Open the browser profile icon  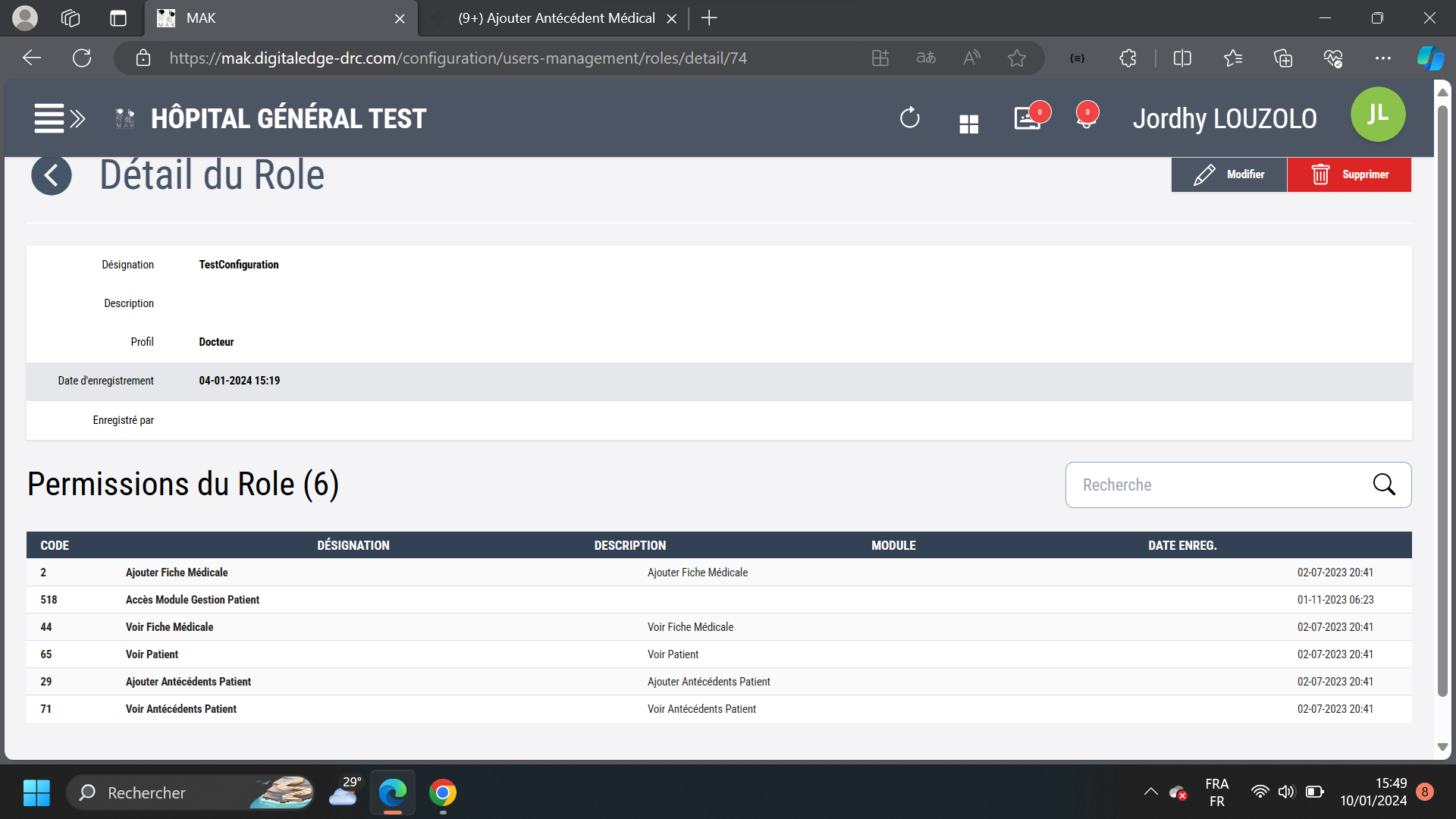(x=25, y=18)
